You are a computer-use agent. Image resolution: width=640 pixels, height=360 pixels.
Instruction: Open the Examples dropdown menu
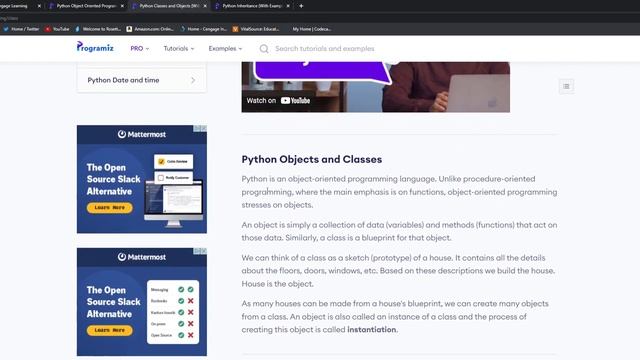pos(225,49)
